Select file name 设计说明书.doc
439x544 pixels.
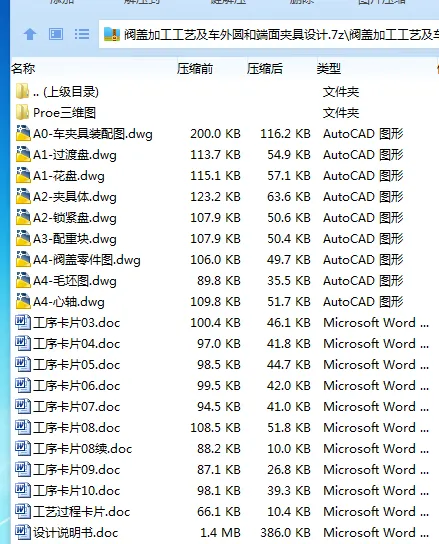point(76,533)
